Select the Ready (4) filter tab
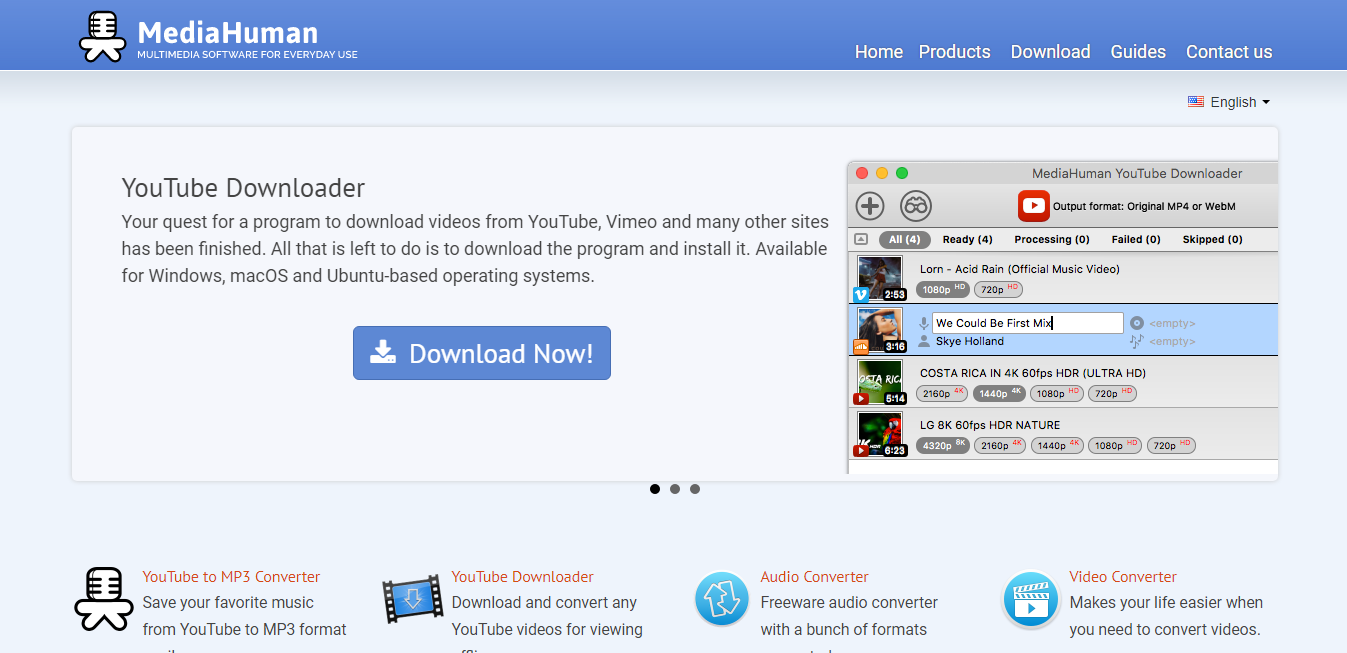This screenshot has height=653, width=1347. pyautogui.click(x=967, y=240)
